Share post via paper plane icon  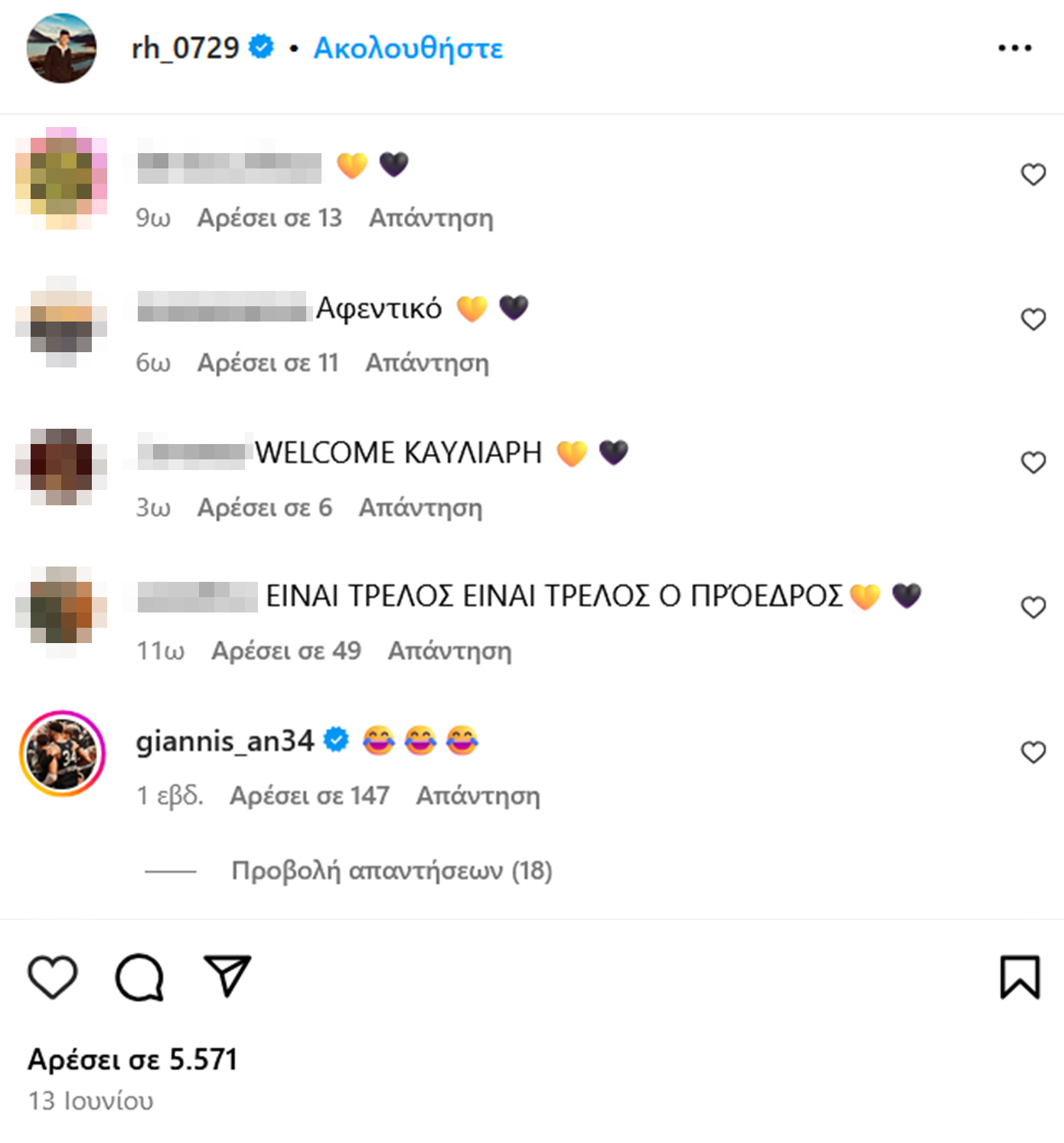(x=227, y=975)
